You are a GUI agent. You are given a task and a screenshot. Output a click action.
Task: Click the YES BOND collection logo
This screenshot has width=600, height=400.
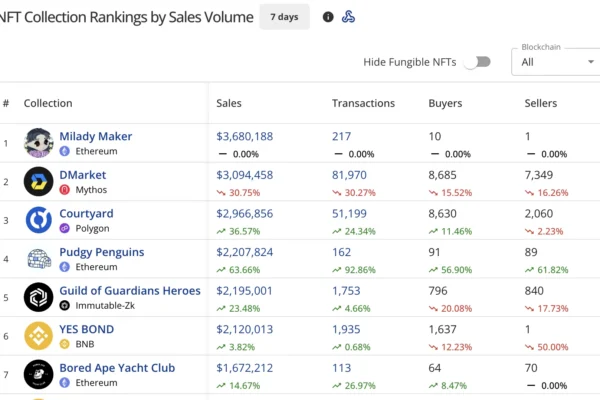click(39, 336)
